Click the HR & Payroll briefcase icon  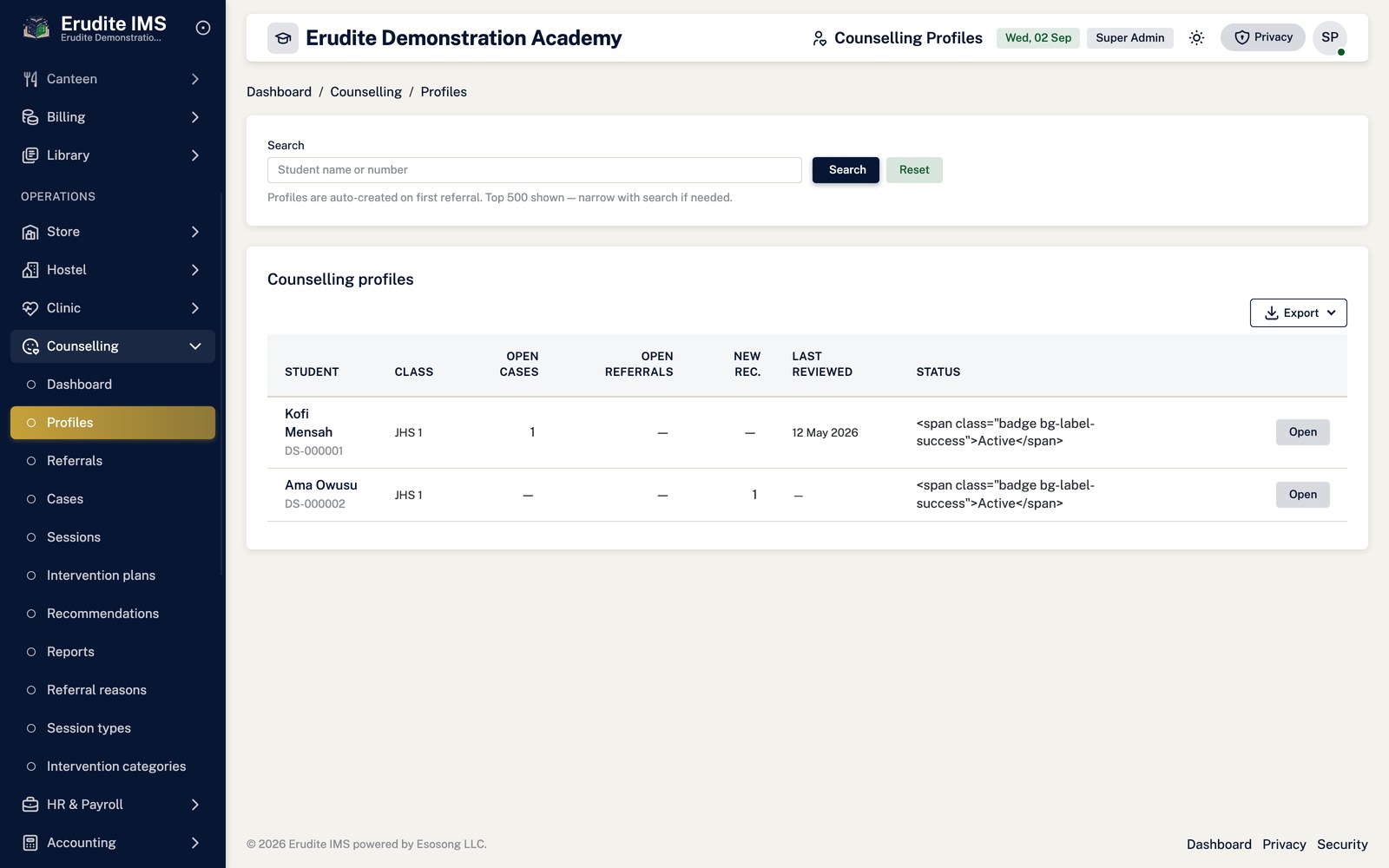pyautogui.click(x=30, y=805)
